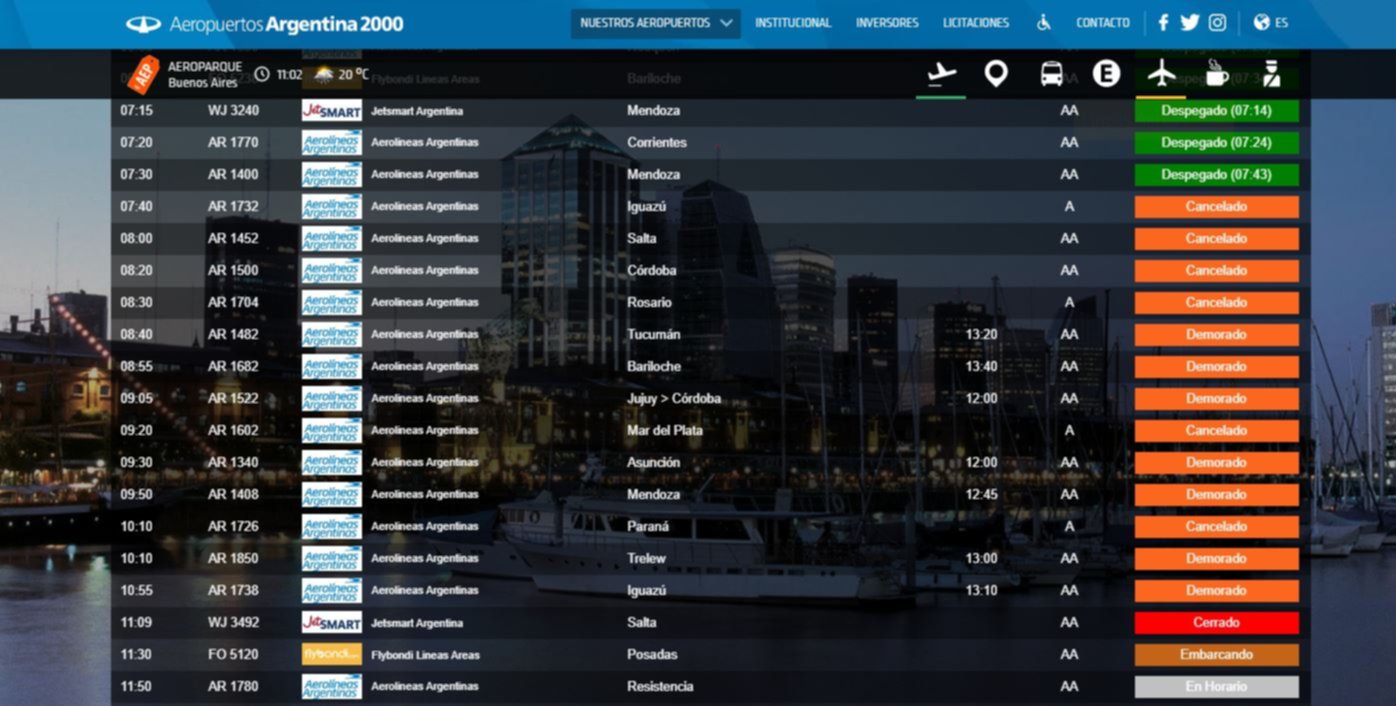Click Cancelado status for Mar del Plata
The height and width of the screenshot is (706, 1396).
click(x=1216, y=430)
